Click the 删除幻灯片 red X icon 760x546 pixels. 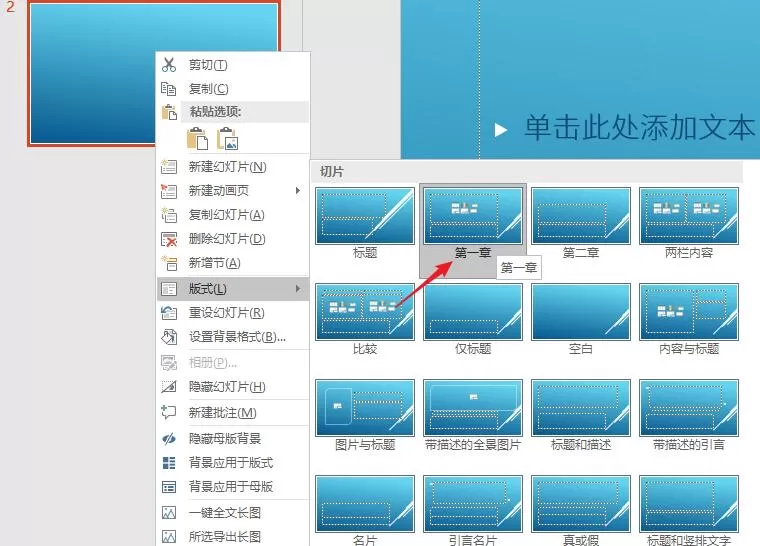pos(169,239)
